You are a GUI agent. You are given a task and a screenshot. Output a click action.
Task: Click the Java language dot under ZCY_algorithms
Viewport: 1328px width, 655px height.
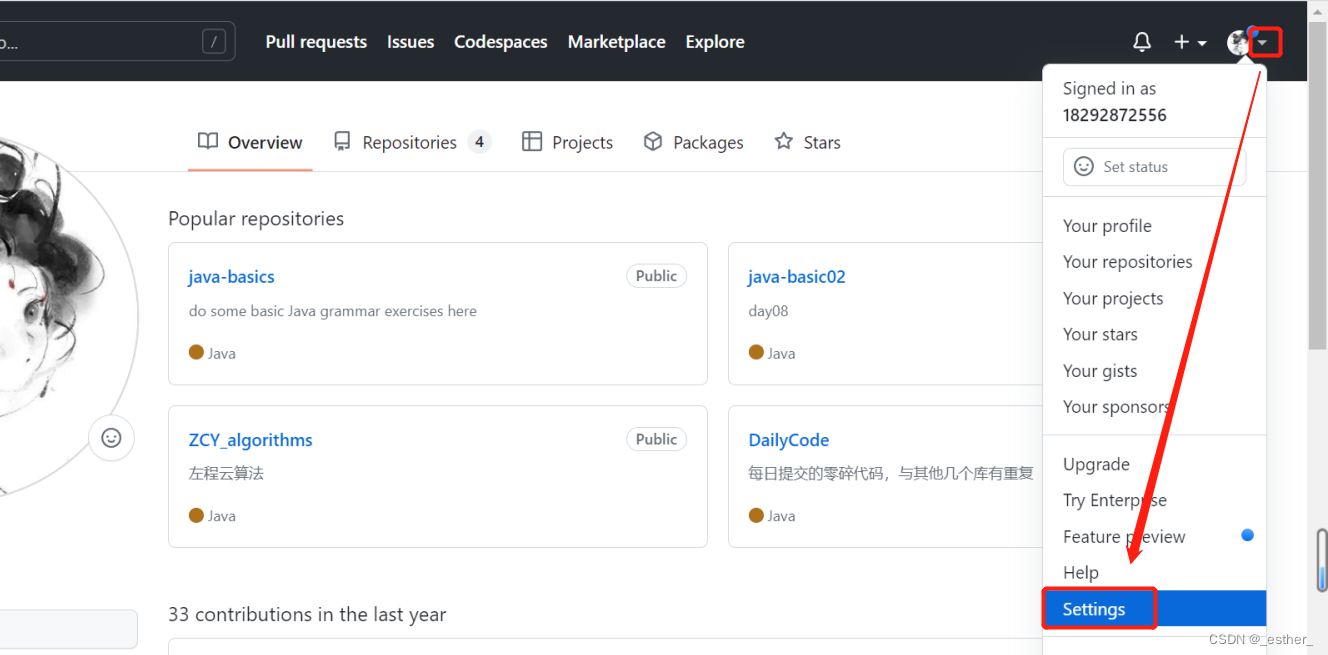point(196,515)
